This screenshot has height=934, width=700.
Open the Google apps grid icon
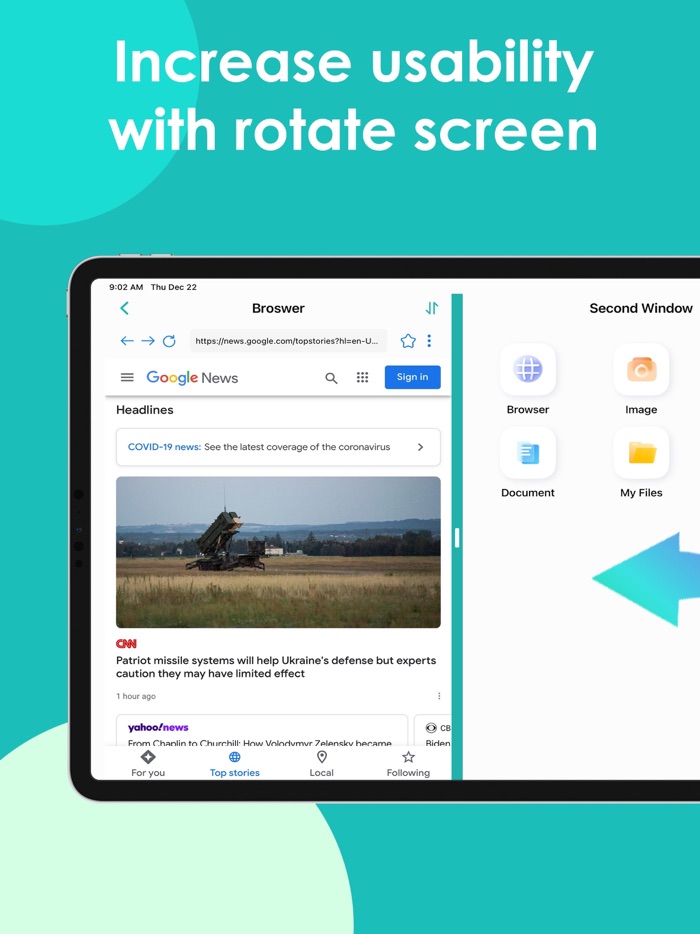(362, 377)
